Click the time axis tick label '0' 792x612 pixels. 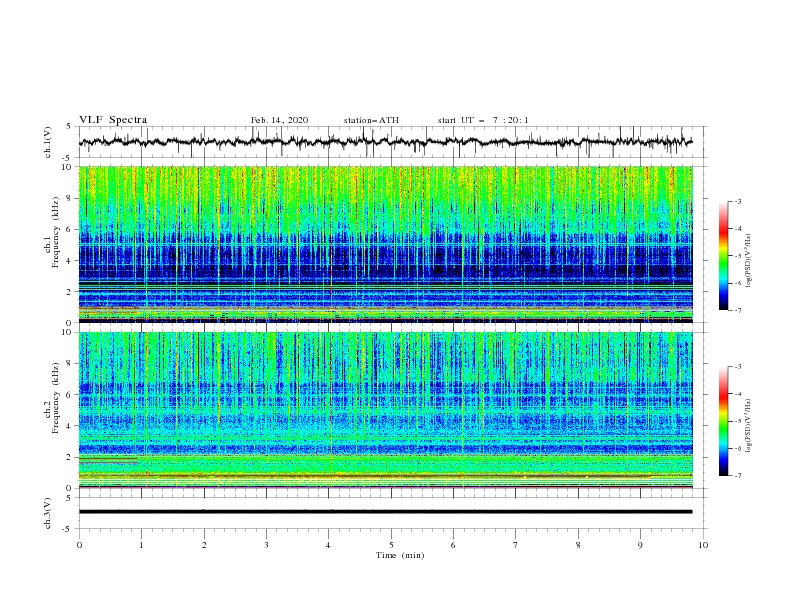(x=79, y=545)
